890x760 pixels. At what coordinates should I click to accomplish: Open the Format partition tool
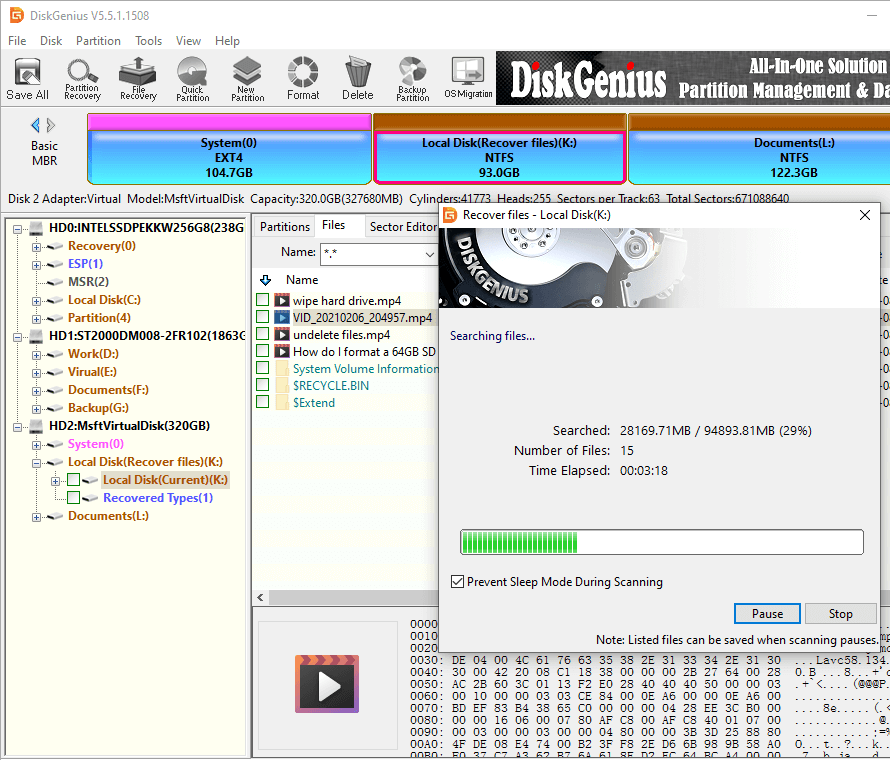point(303,79)
